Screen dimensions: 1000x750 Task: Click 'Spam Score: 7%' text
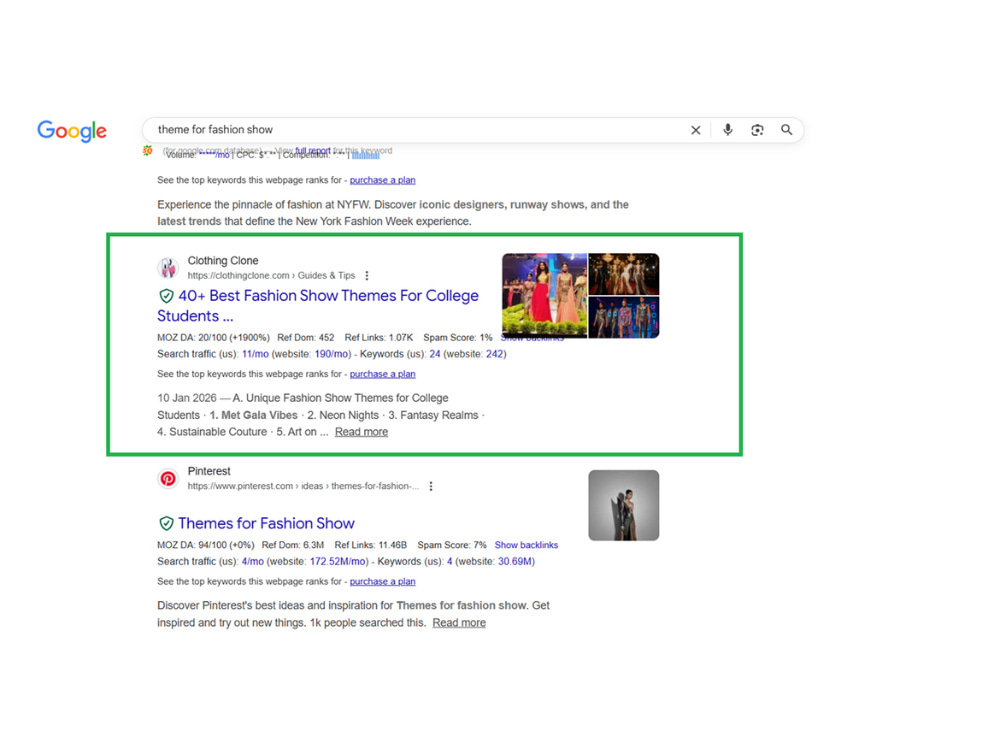pyautogui.click(x=452, y=545)
